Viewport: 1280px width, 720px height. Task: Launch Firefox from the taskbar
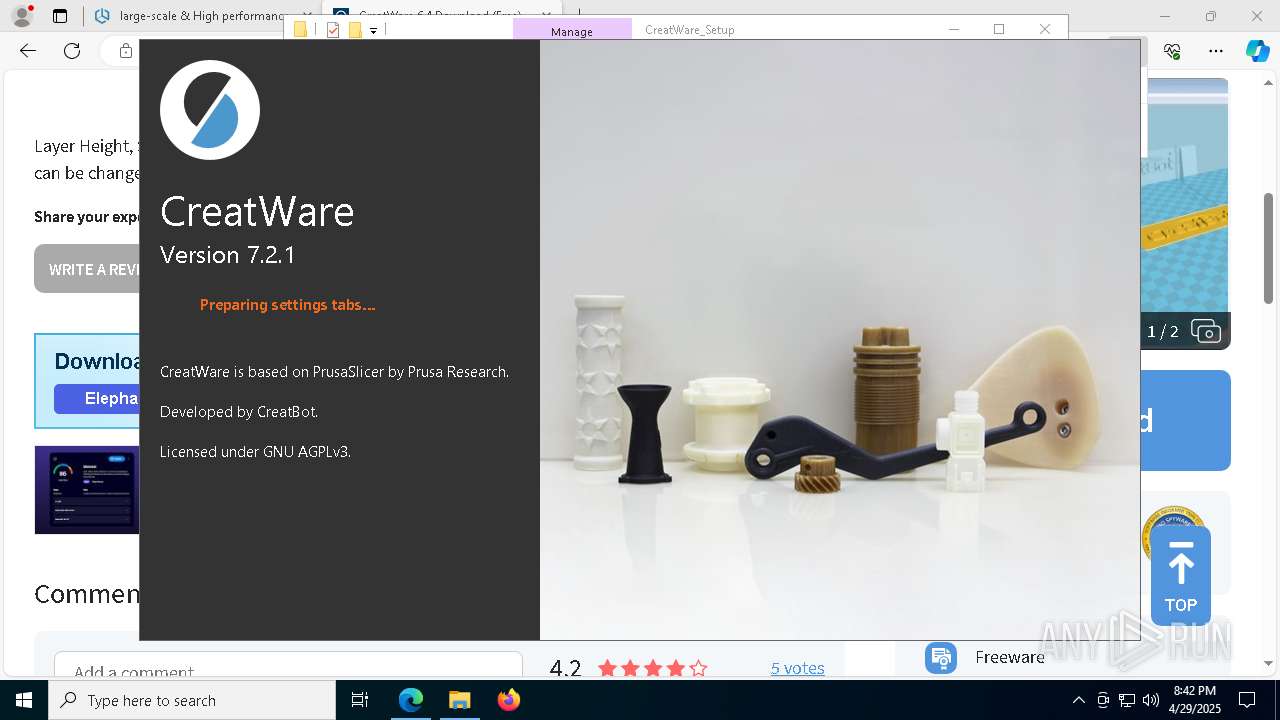click(508, 700)
